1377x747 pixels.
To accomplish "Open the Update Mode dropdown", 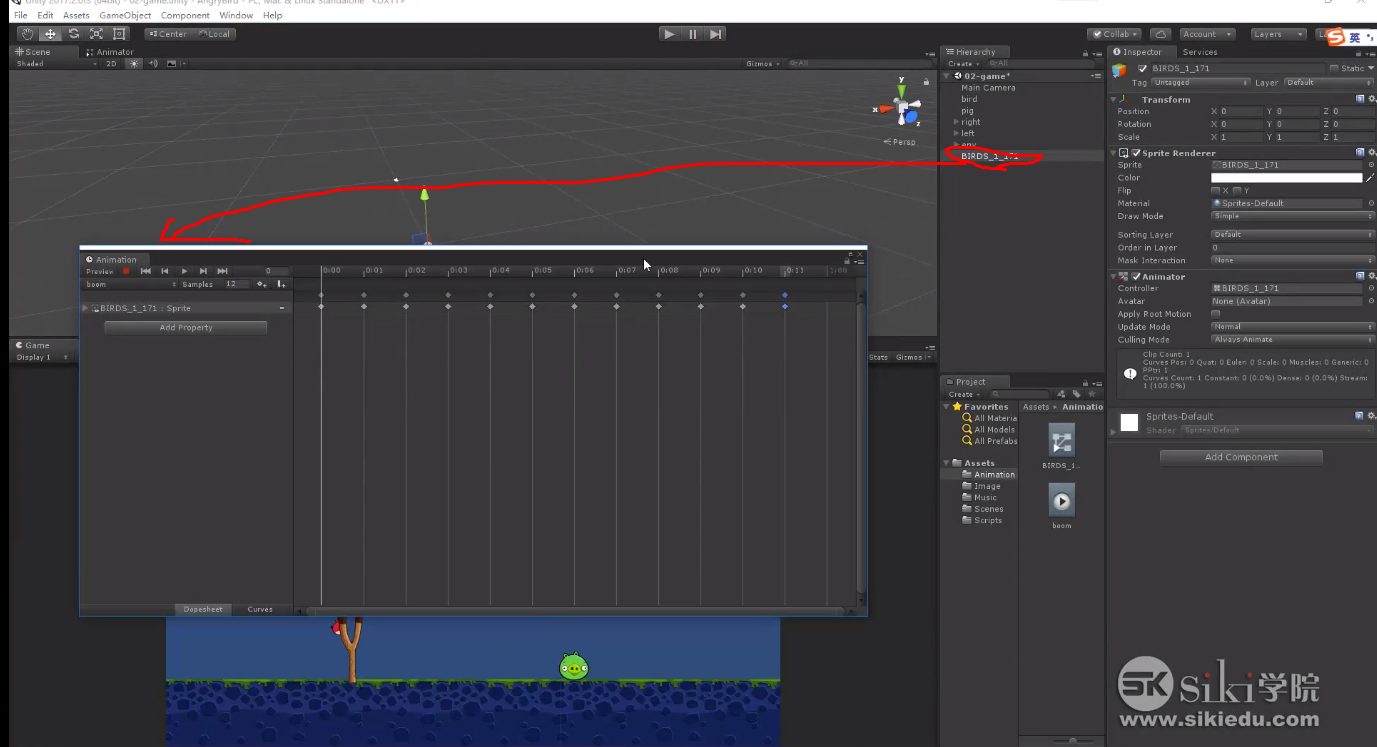I will (1292, 327).
